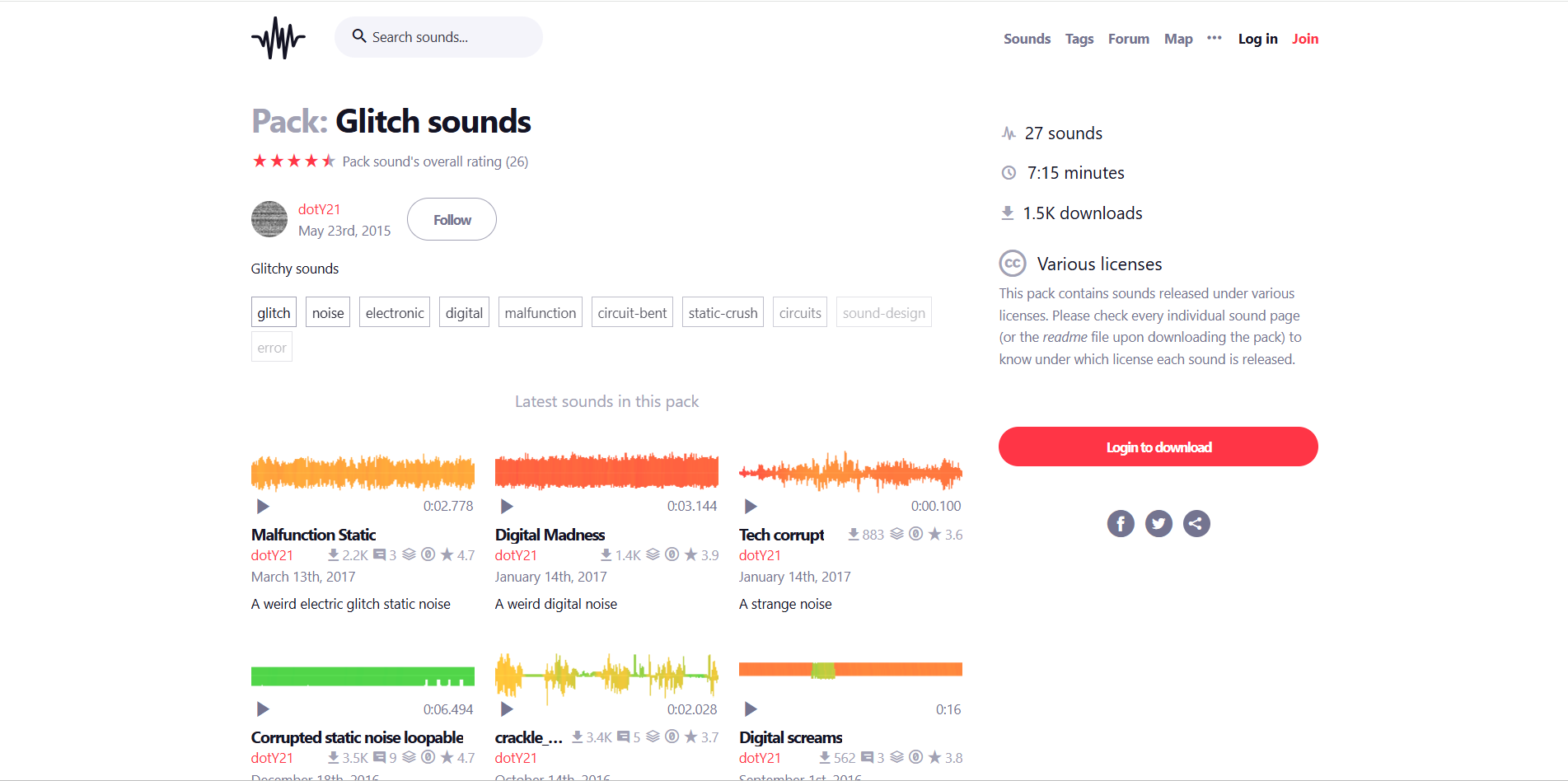1568x781 pixels.
Task: Play the Corrupted static noise loopable sound
Action: click(x=262, y=709)
